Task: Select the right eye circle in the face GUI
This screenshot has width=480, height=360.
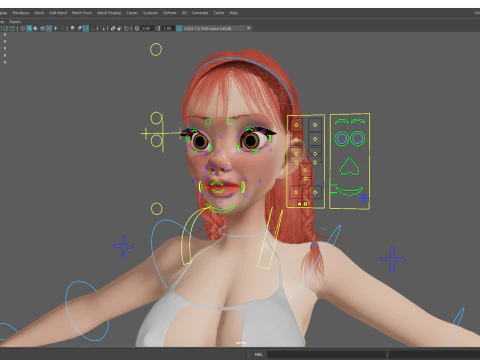Action: tap(358, 138)
